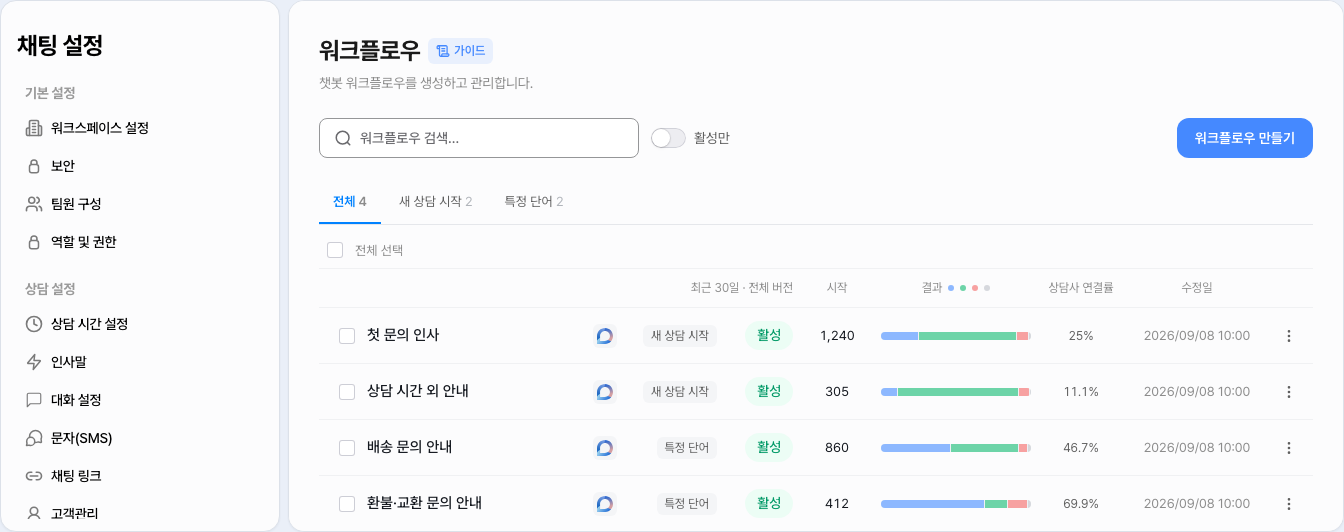Click result bar for 첫 문의 인사
The image size is (1344, 532).
[956, 336]
